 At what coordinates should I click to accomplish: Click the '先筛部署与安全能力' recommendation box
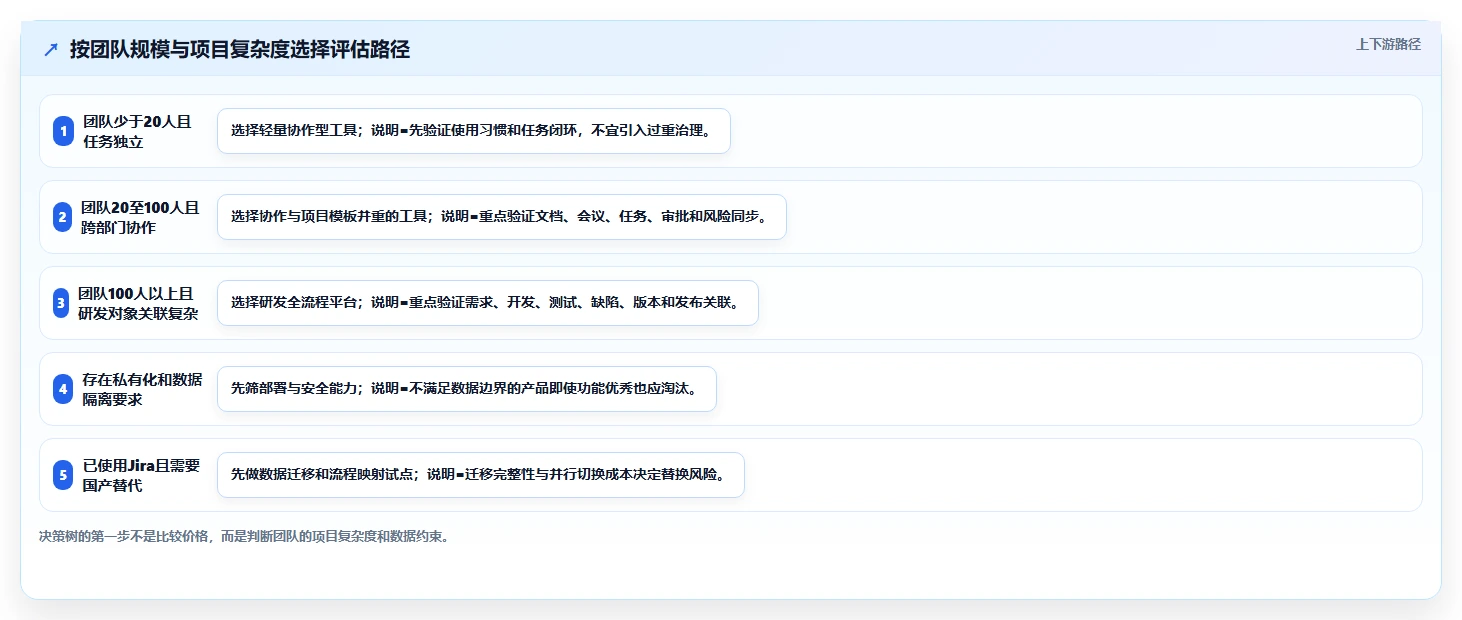pos(467,389)
